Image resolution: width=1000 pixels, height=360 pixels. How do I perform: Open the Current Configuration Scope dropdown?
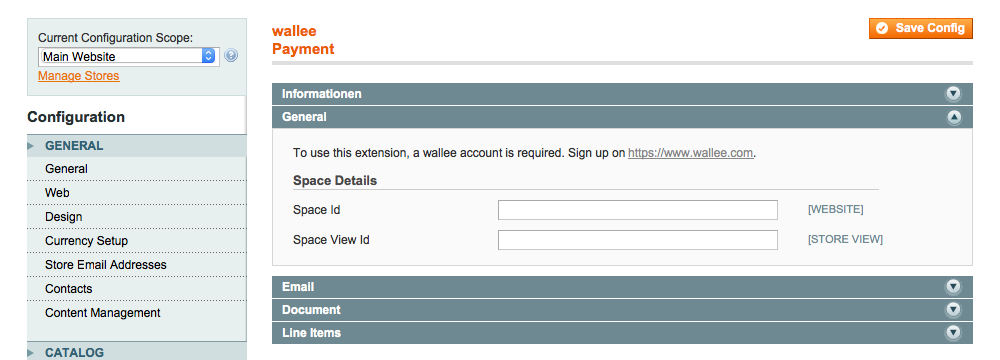click(129, 56)
